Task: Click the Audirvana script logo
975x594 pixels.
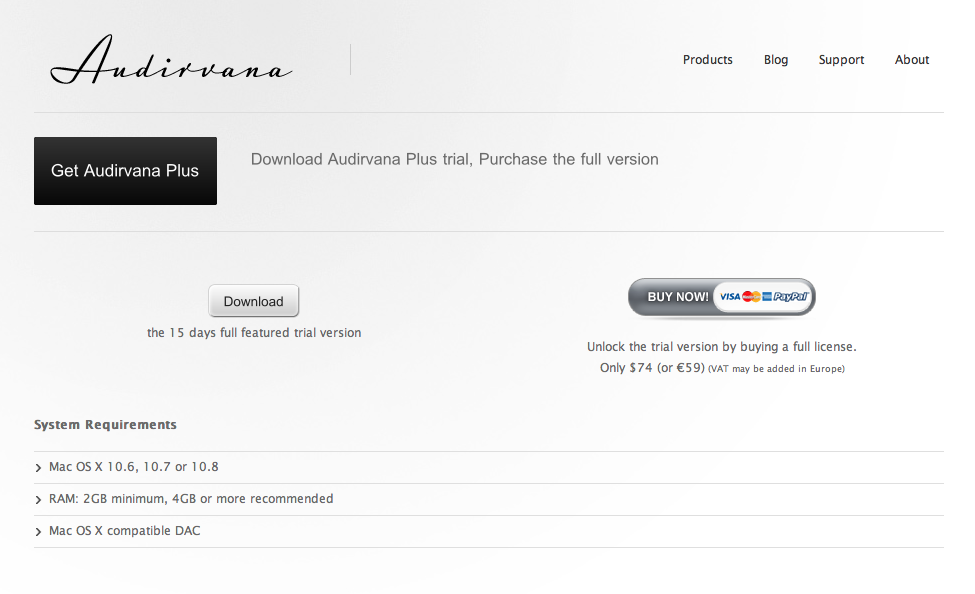Action: tap(171, 60)
